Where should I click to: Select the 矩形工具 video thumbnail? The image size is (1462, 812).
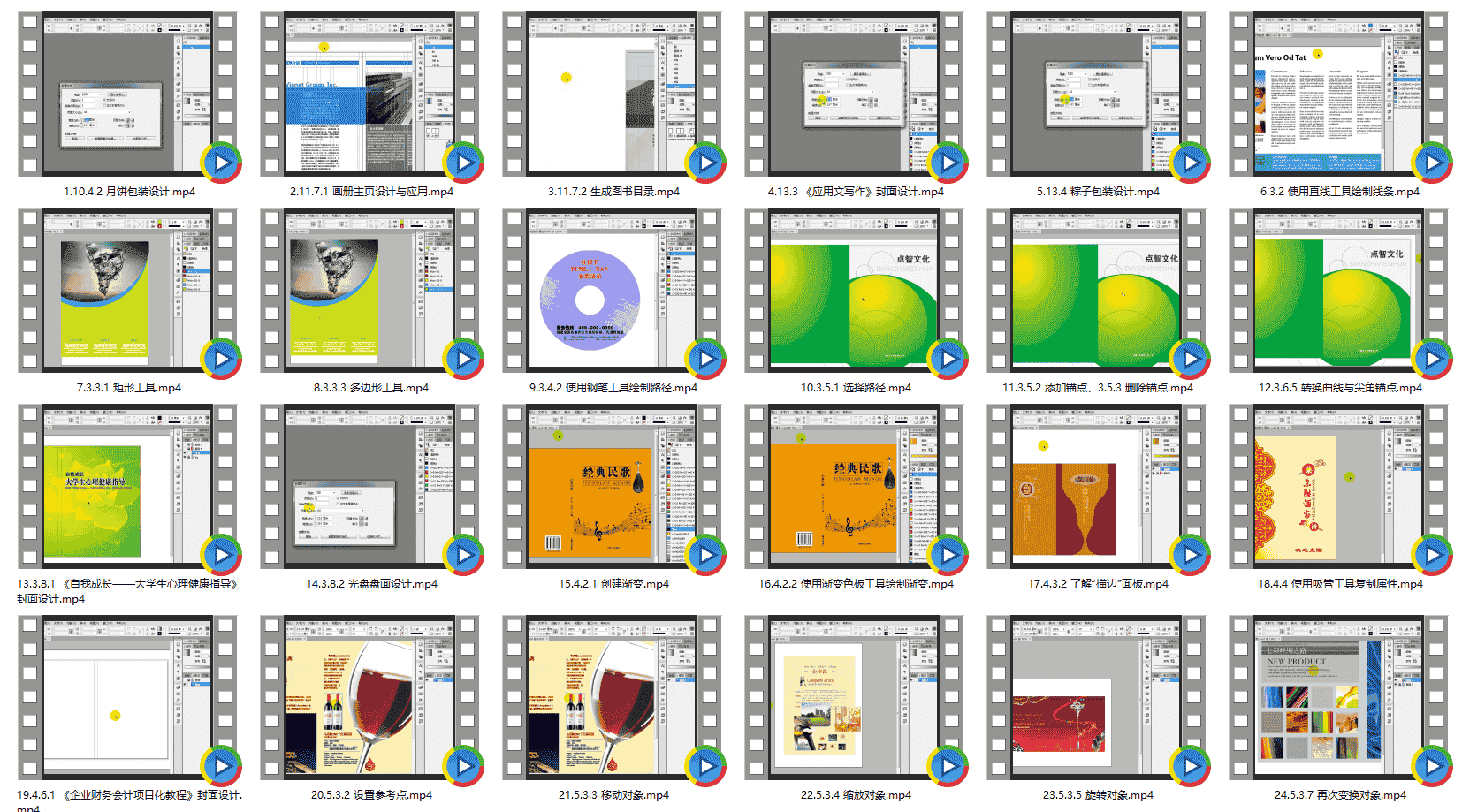(128, 290)
